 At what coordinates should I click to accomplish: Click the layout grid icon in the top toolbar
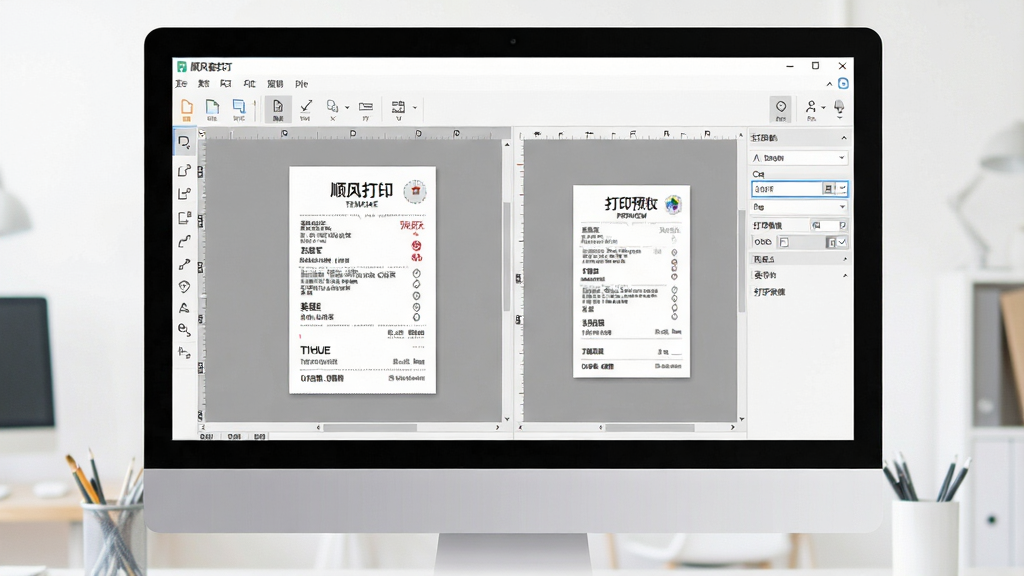[398, 106]
